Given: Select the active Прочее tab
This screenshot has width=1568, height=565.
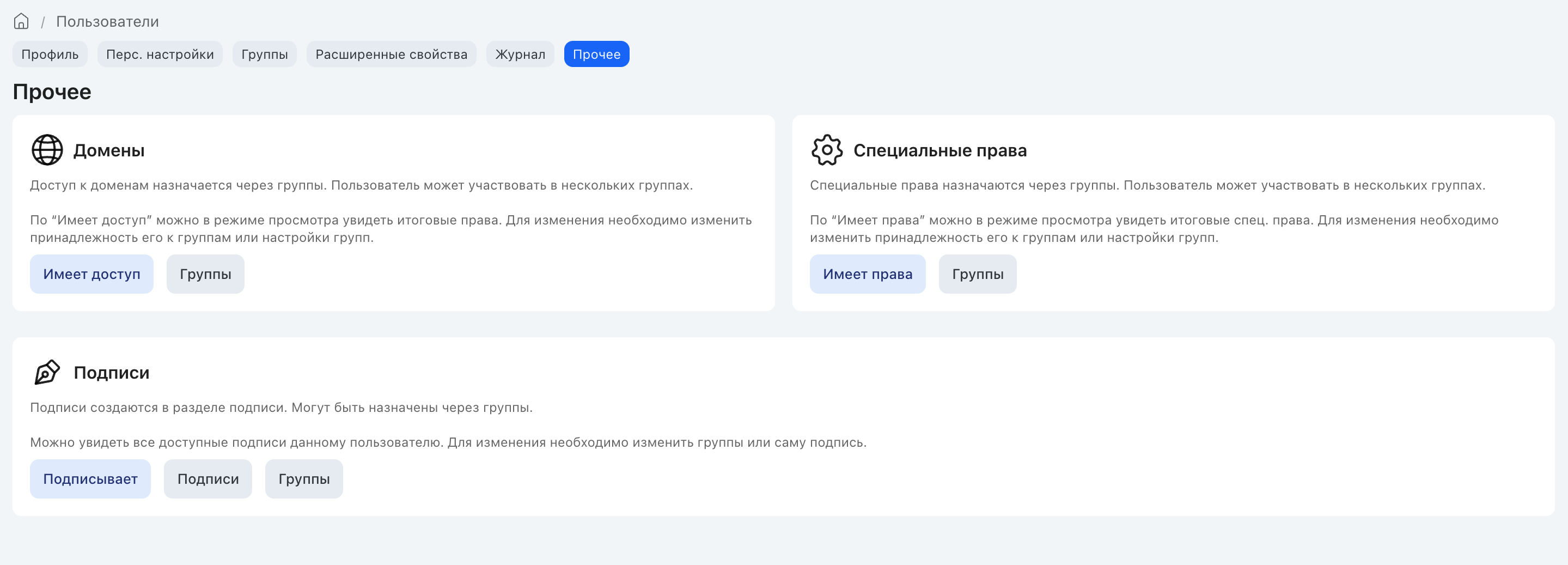Looking at the screenshot, I should (596, 54).
